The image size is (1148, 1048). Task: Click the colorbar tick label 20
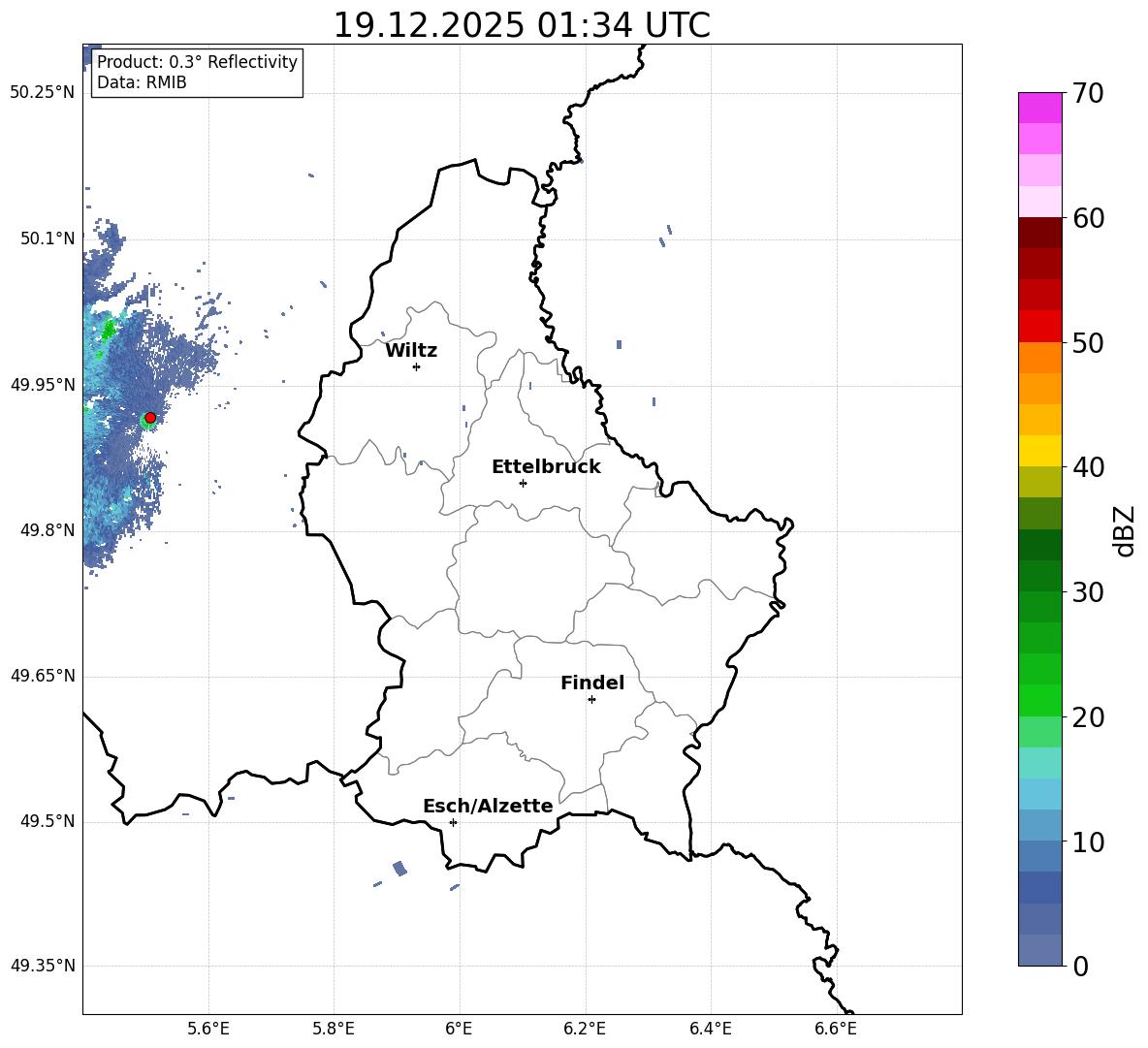pos(1088,717)
